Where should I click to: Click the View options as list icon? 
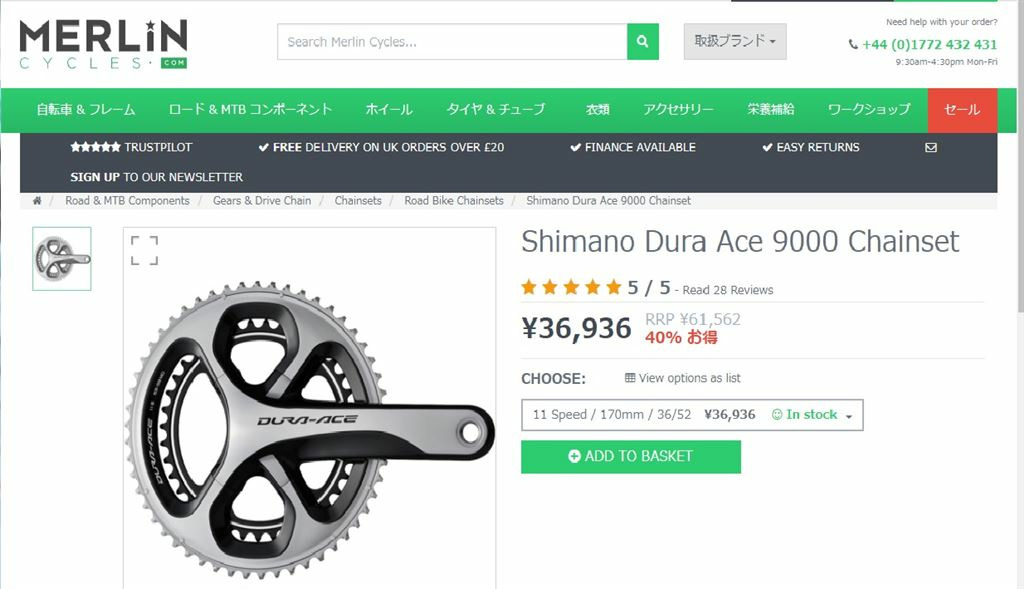(630, 377)
